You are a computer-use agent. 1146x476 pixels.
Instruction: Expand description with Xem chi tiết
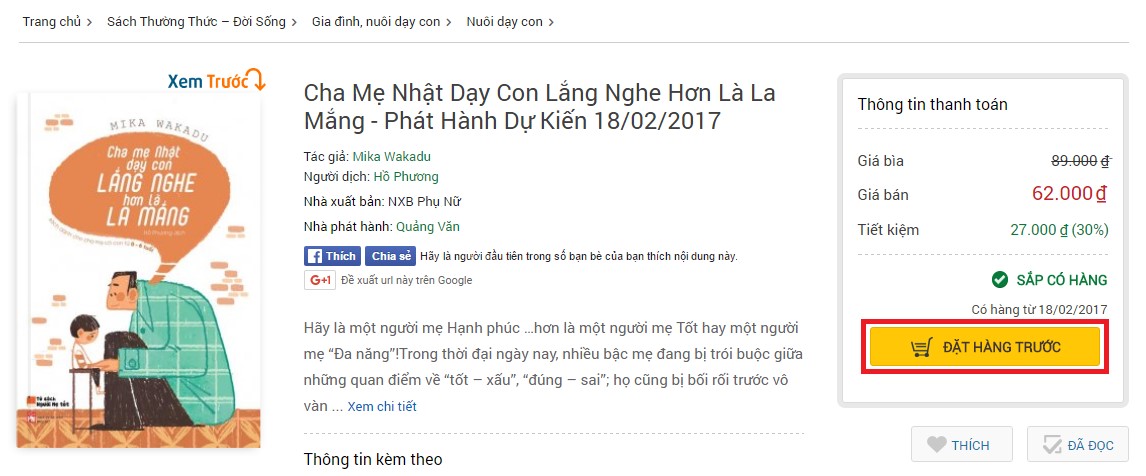[x=382, y=407]
